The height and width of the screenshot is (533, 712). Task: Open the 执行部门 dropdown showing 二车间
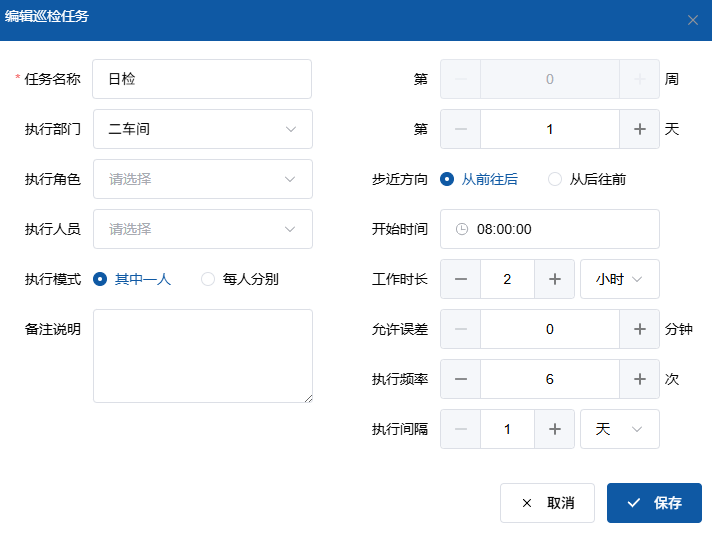(203, 129)
